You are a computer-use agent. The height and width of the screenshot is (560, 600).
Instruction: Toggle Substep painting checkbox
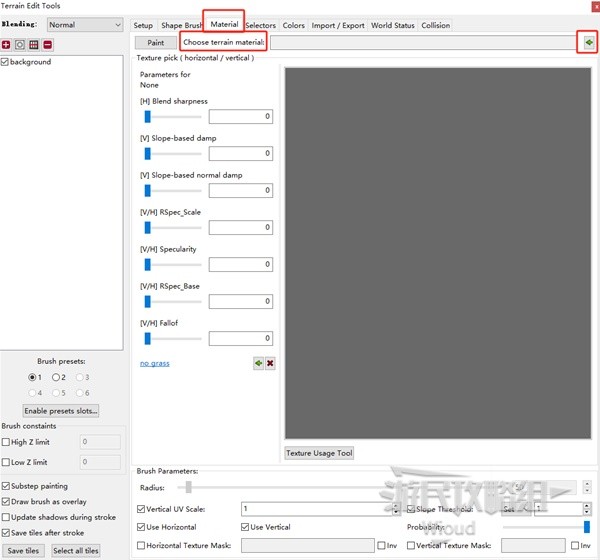pyautogui.click(x=7, y=486)
